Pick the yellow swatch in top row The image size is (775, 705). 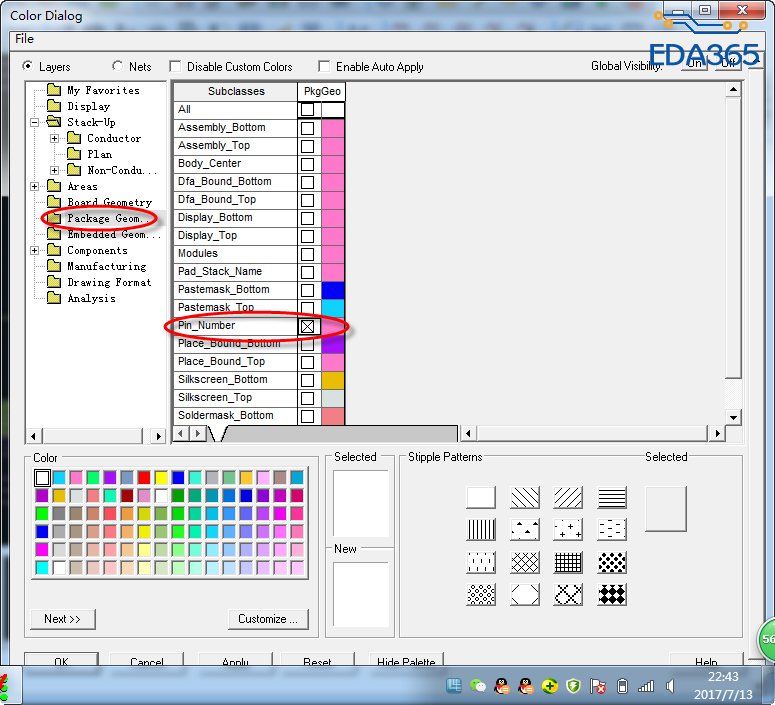[161, 478]
